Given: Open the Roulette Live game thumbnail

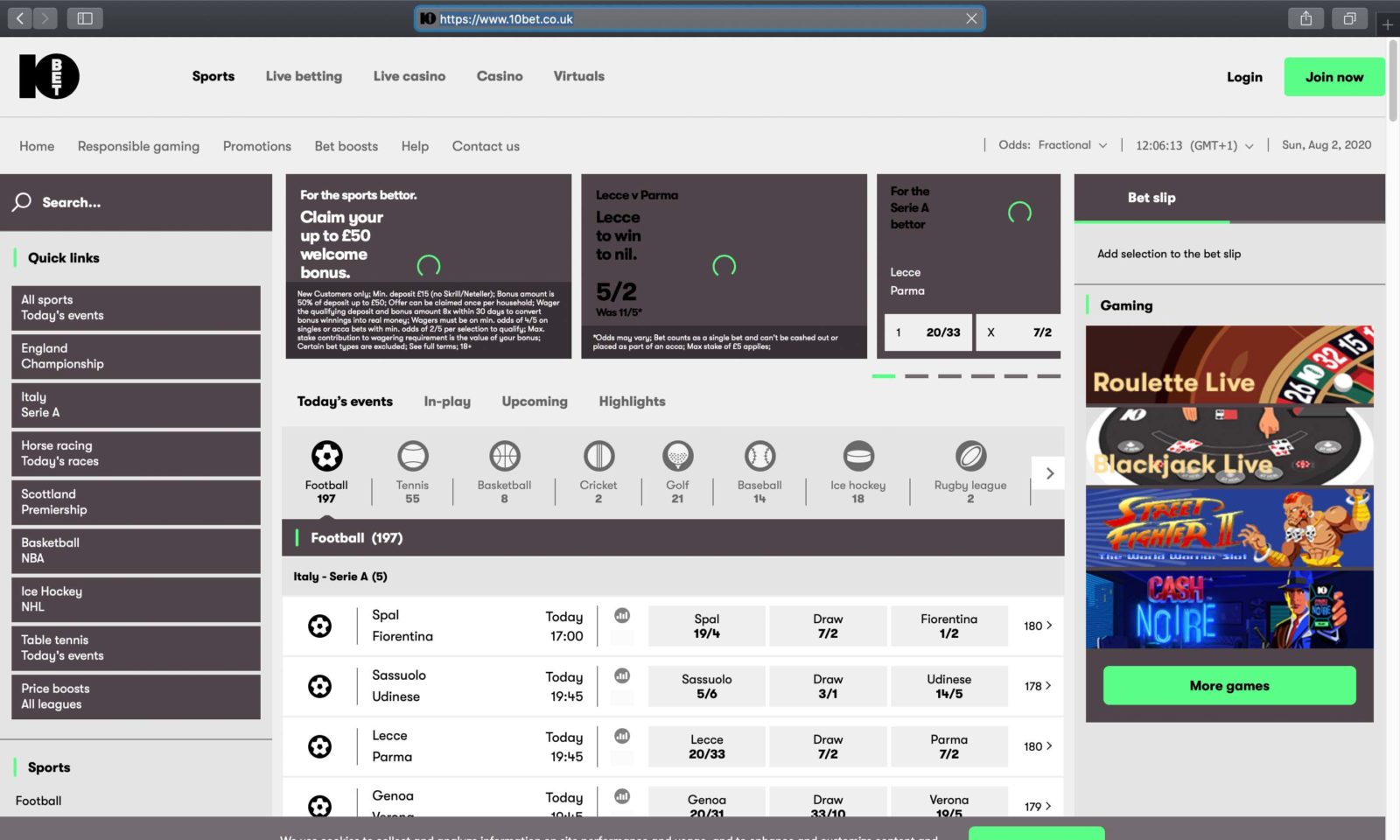Looking at the screenshot, I should point(1228,366).
